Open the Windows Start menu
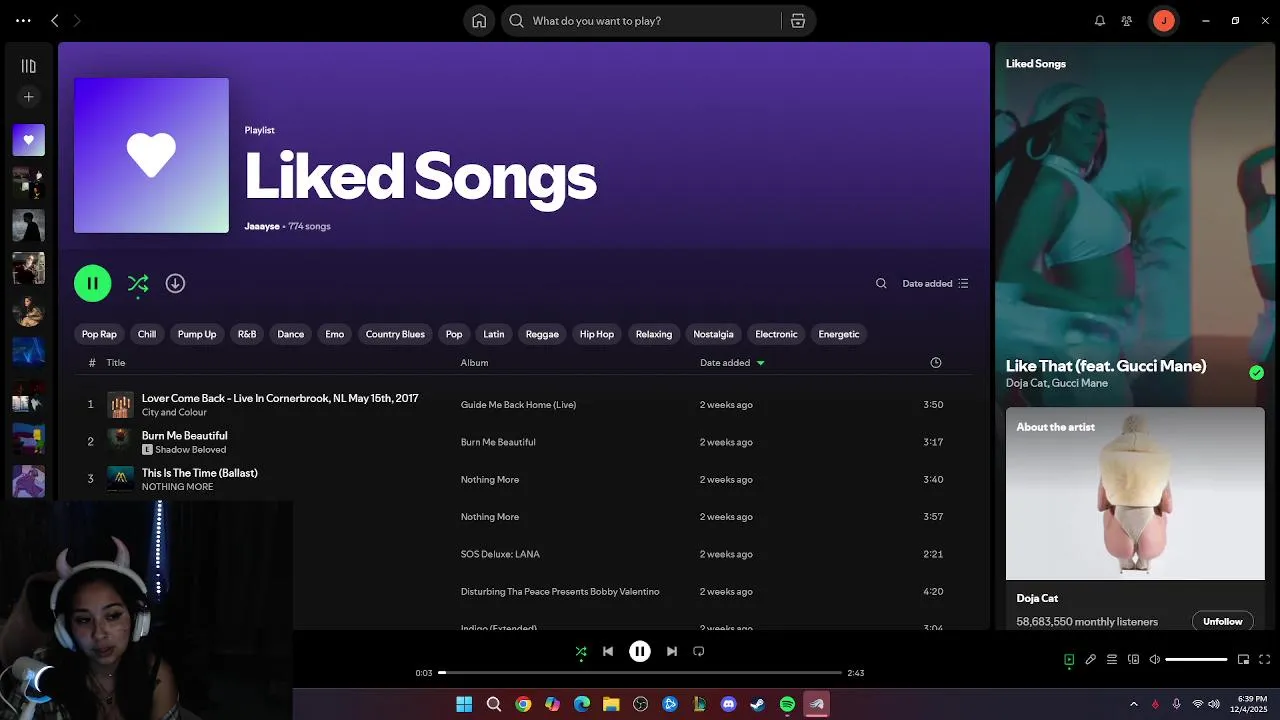The width and height of the screenshot is (1280, 720). [464, 704]
